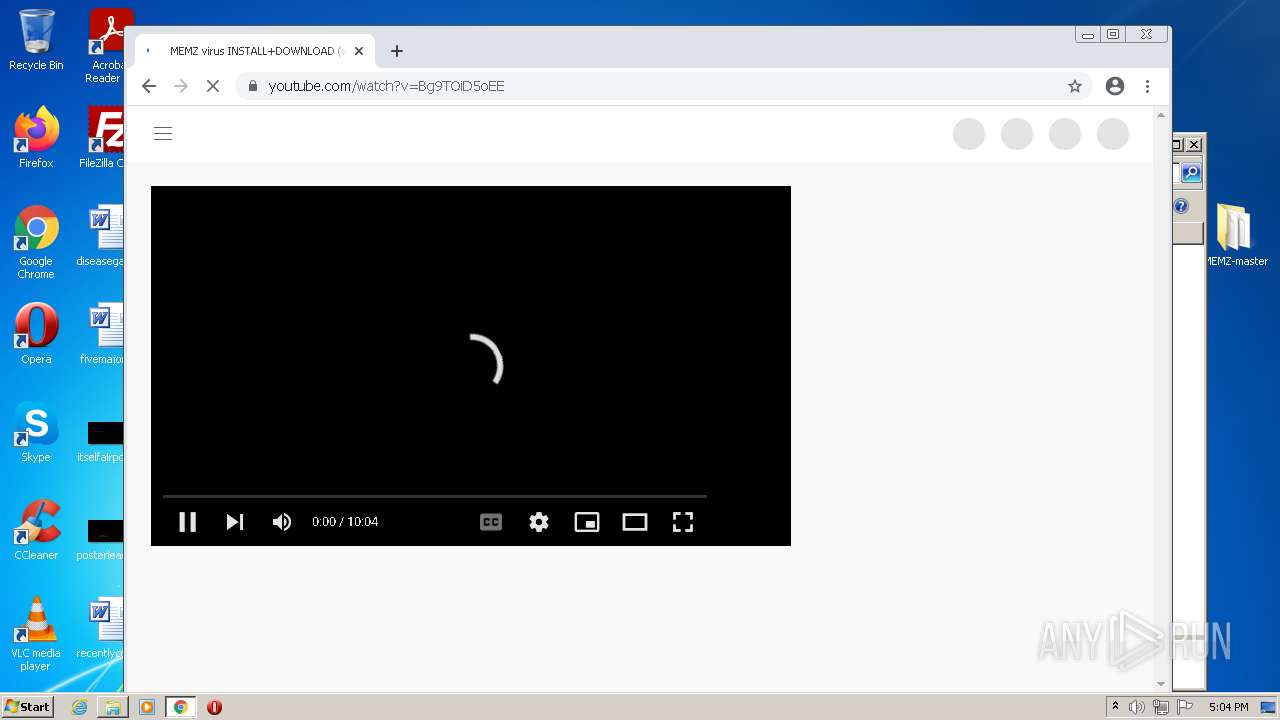Open the network tray icon
1280x720 pixels.
coord(1160,707)
